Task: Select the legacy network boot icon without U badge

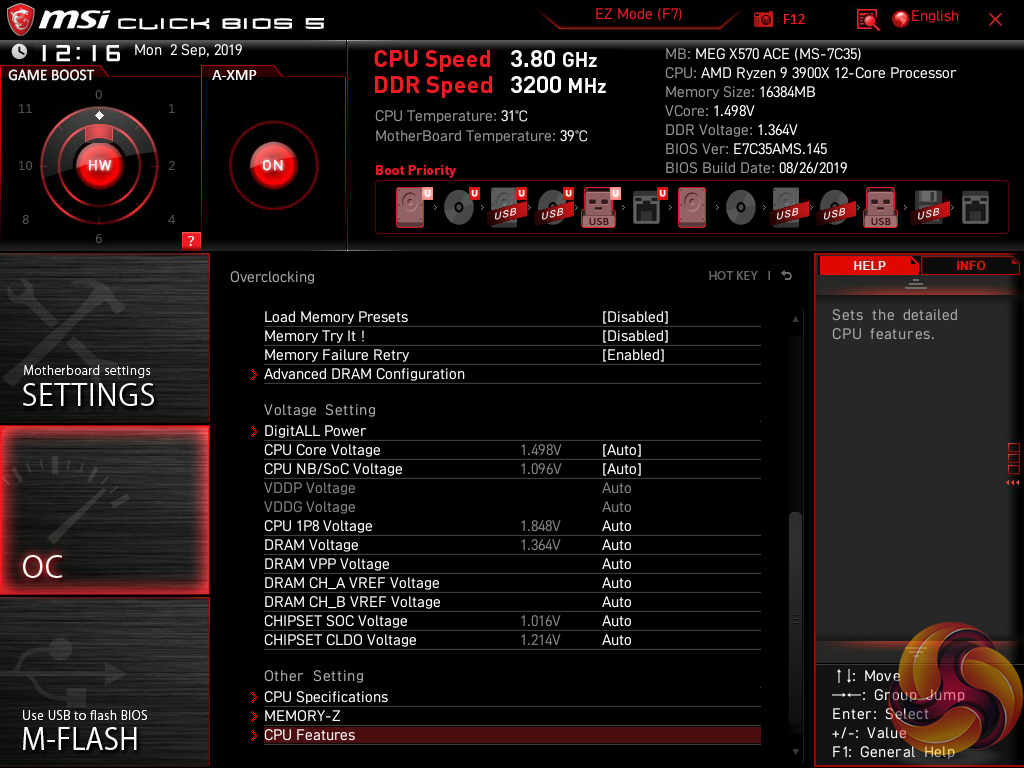Action: 976,208
